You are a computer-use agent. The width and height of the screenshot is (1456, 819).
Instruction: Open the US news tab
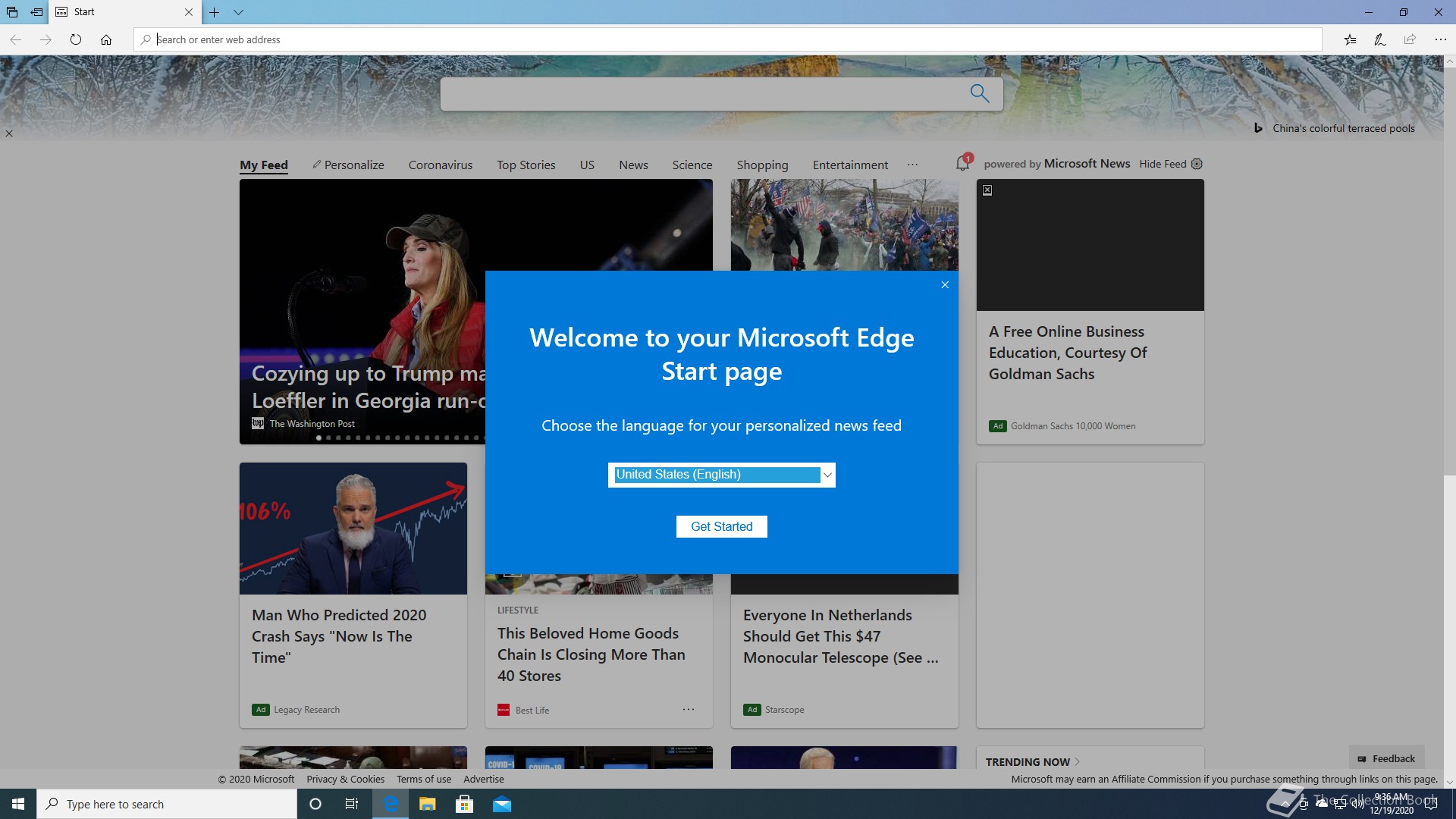(587, 165)
